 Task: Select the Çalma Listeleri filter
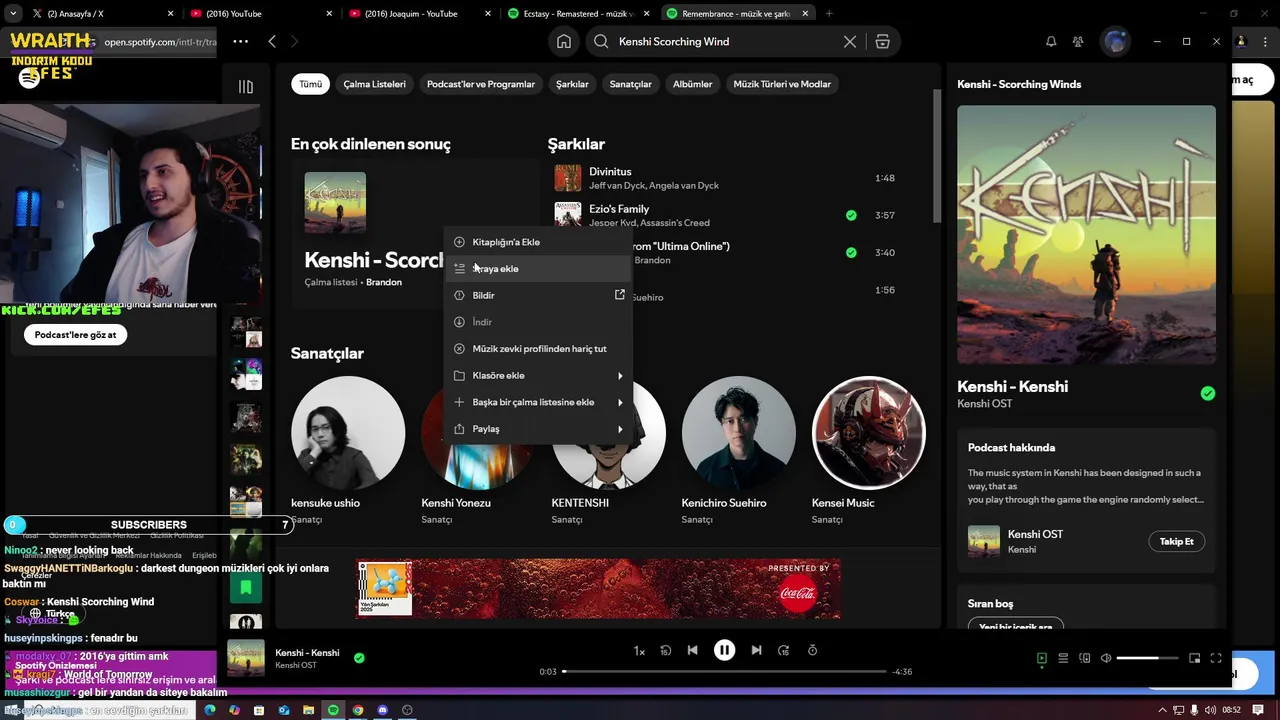click(x=374, y=84)
